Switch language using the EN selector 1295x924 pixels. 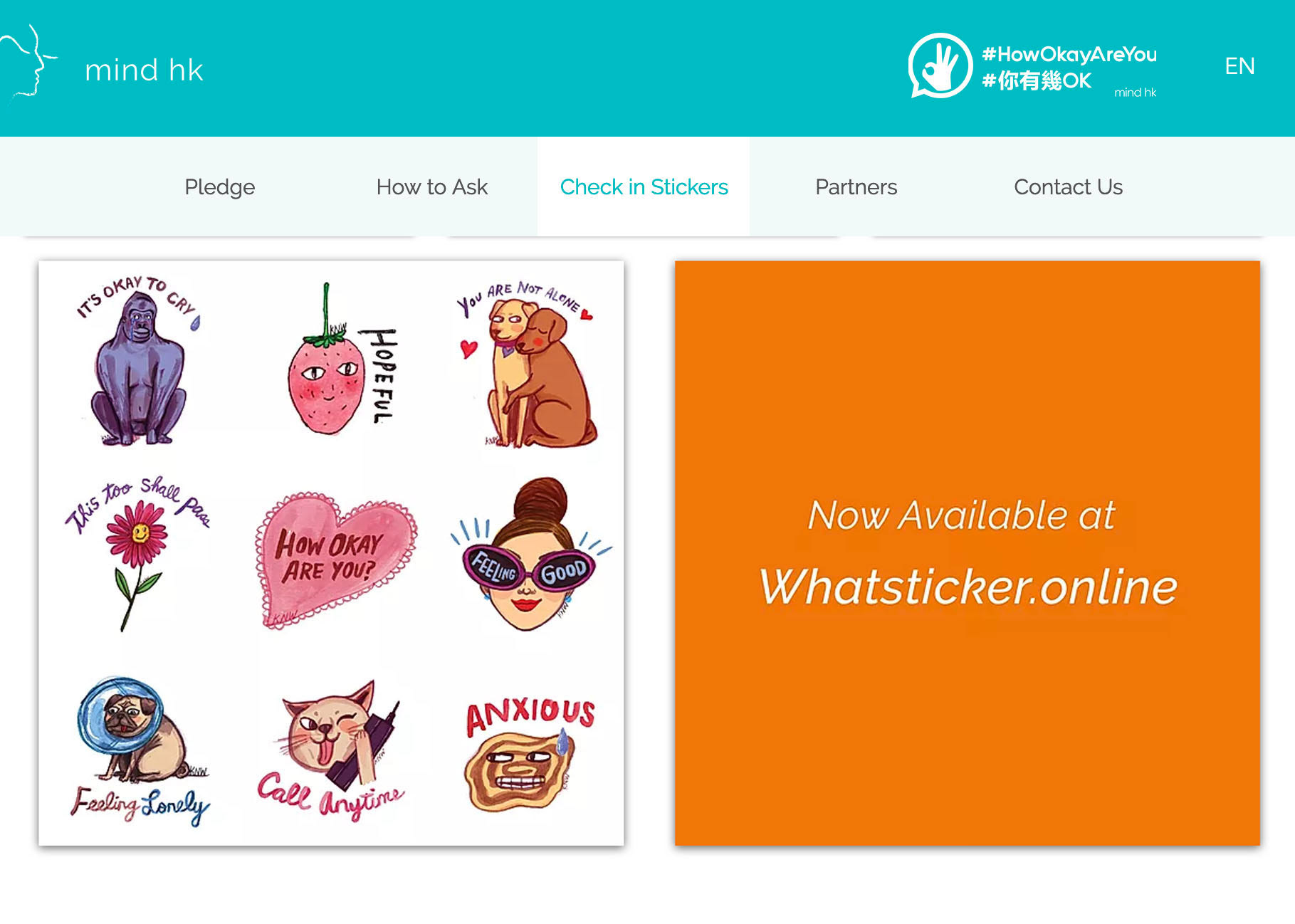[x=1239, y=66]
